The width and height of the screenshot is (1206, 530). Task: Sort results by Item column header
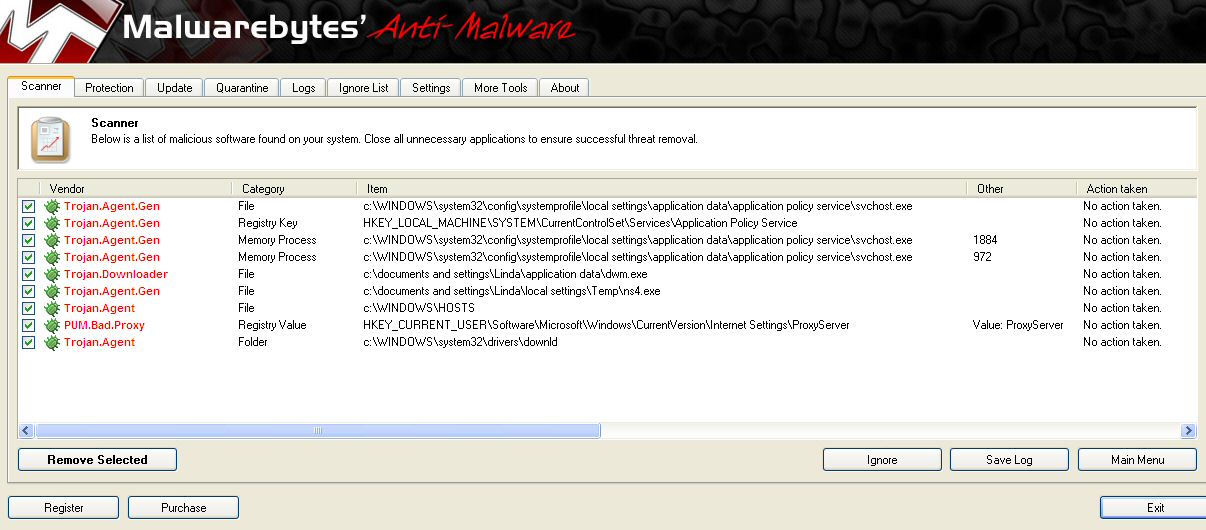[661, 188]
